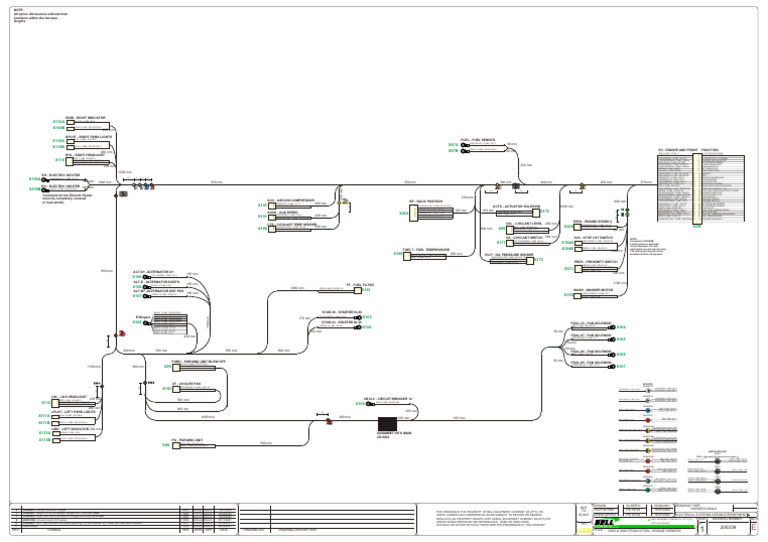Click the 'COL - COOLANT LEVEL' label
The image size is (768, 542).
tap(524, 223)
